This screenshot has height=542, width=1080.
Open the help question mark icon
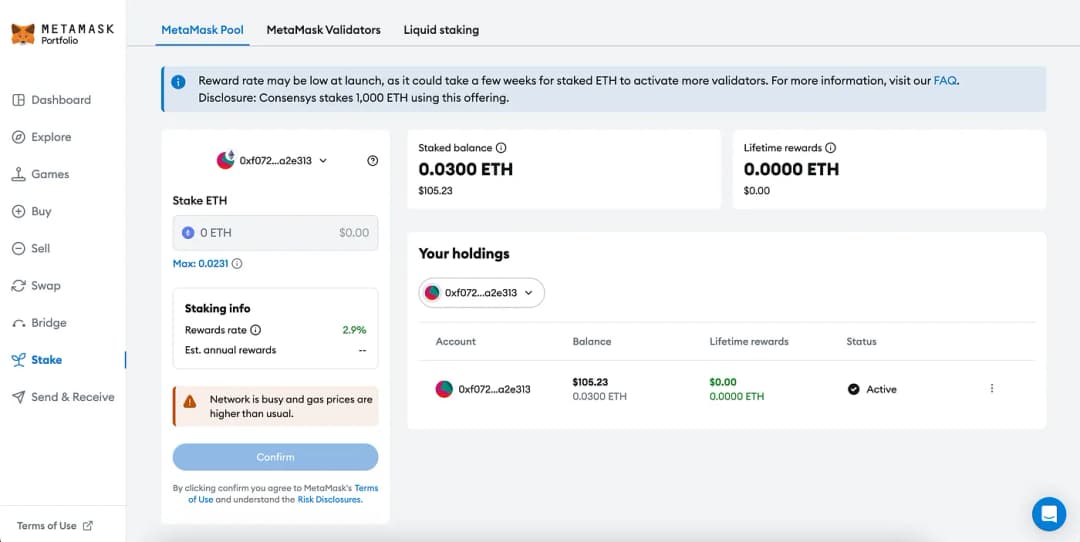click(373, 160)
